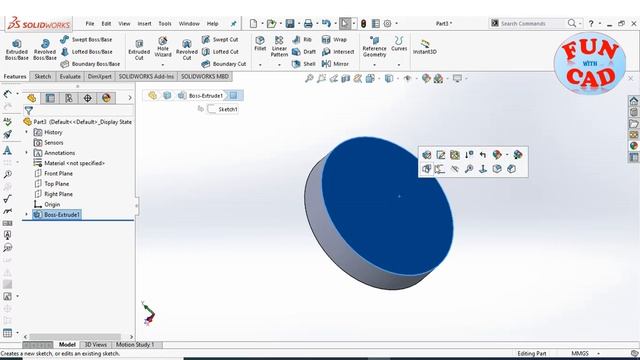640x360 pixels.
Task: Click the Open document icon
Action: 271,24
